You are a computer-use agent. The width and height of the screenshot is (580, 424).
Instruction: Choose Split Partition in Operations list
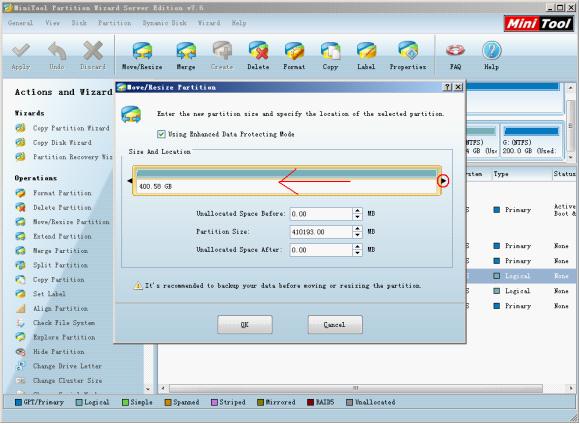(52, 265)
